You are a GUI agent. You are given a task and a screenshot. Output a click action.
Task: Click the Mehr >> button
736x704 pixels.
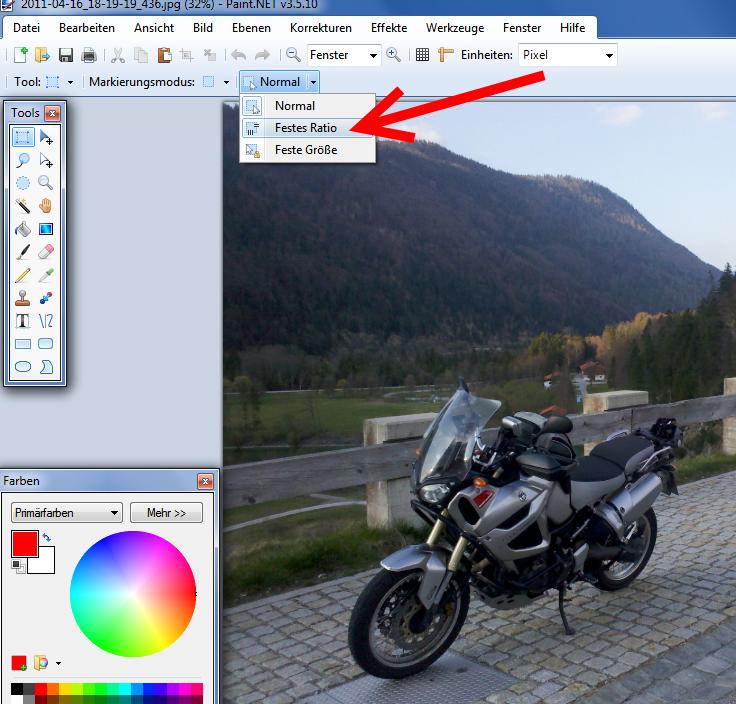pos(166,513)
